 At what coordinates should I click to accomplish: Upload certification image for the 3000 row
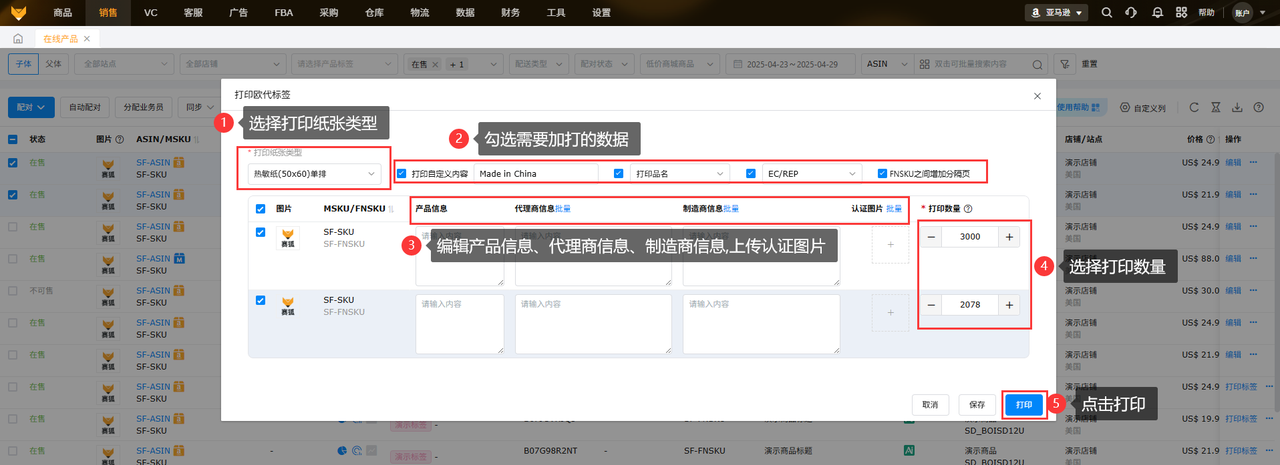[x=889, y=245]
